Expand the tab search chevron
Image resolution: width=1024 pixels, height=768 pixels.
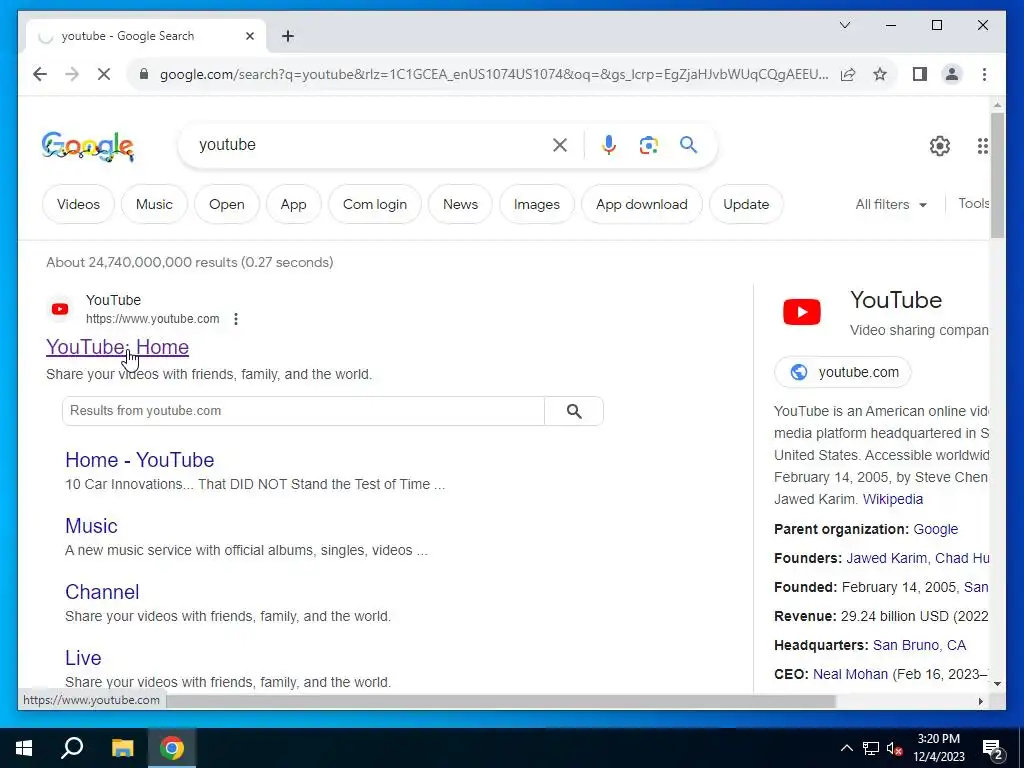click(845, 25)
